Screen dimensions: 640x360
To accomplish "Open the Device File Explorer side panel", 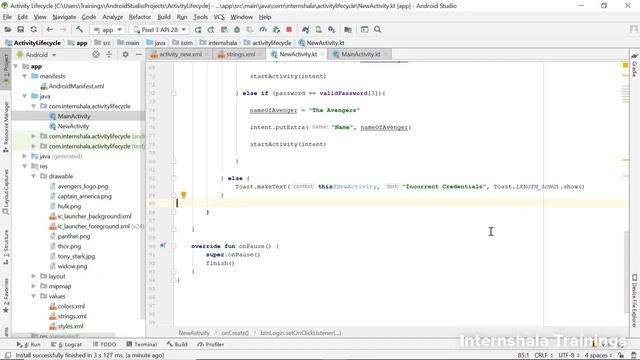I will 634,300.
